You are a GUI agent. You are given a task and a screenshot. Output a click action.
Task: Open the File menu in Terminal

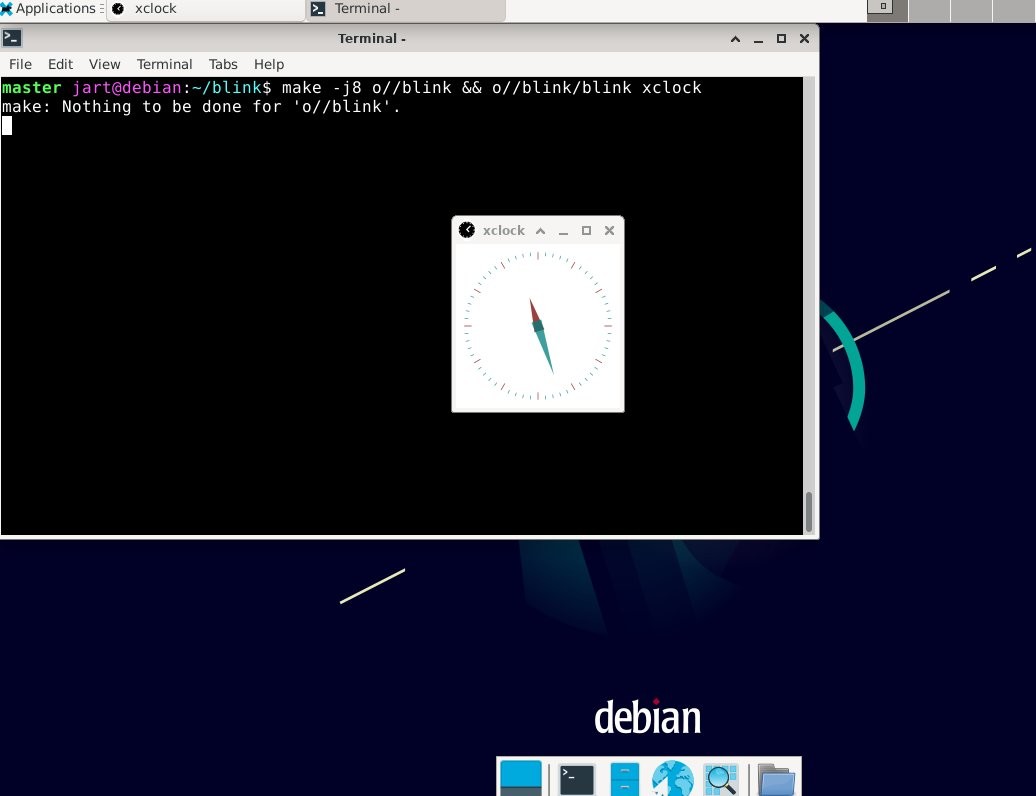[20, 64]
